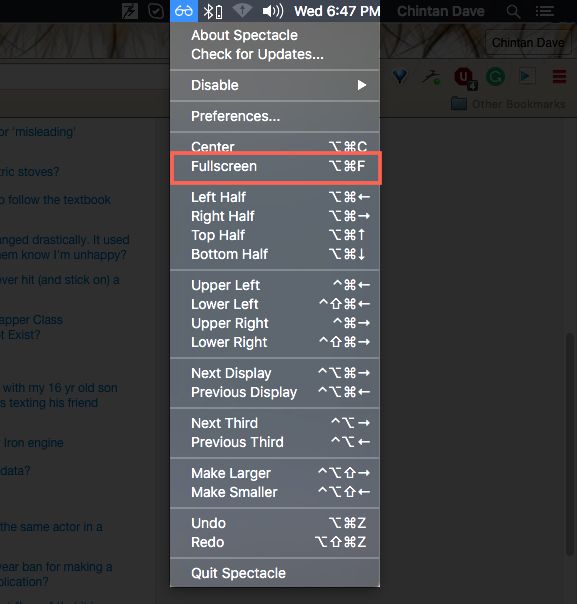
Task: Click the Bluetooth battery status icon
Action: point(213,11)
